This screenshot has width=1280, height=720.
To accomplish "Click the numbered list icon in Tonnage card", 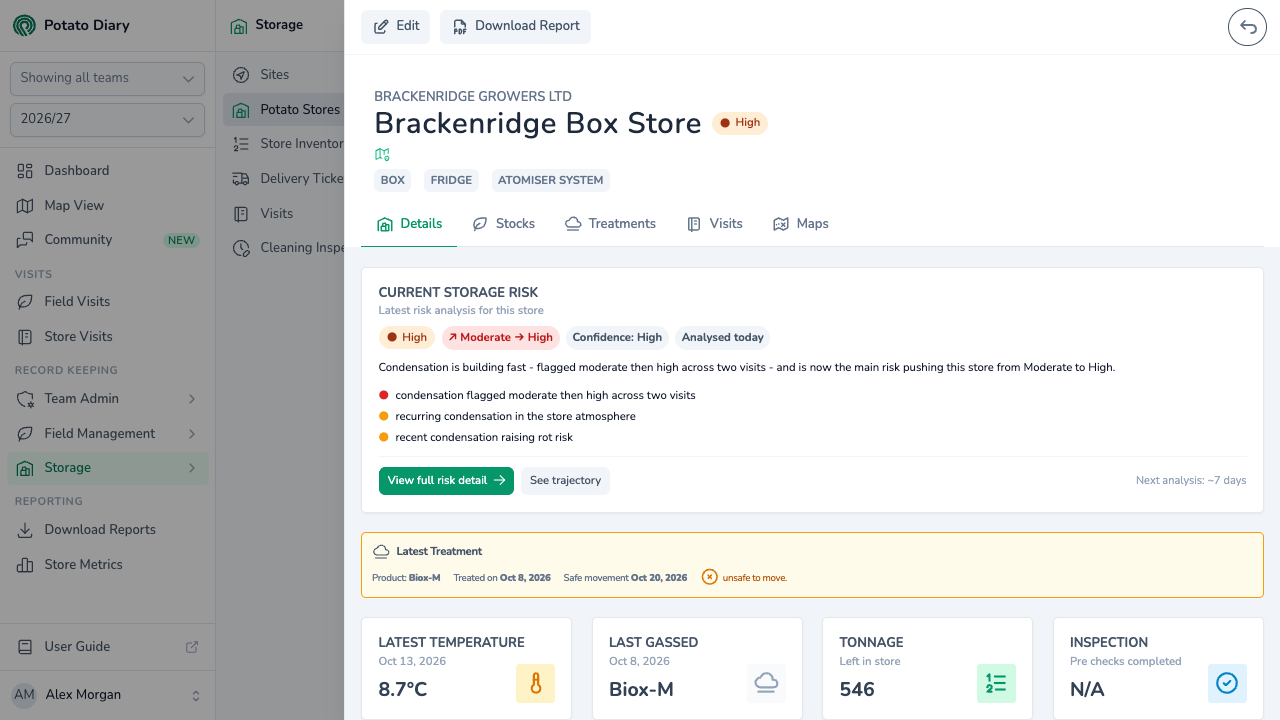I will pos(996,683).
